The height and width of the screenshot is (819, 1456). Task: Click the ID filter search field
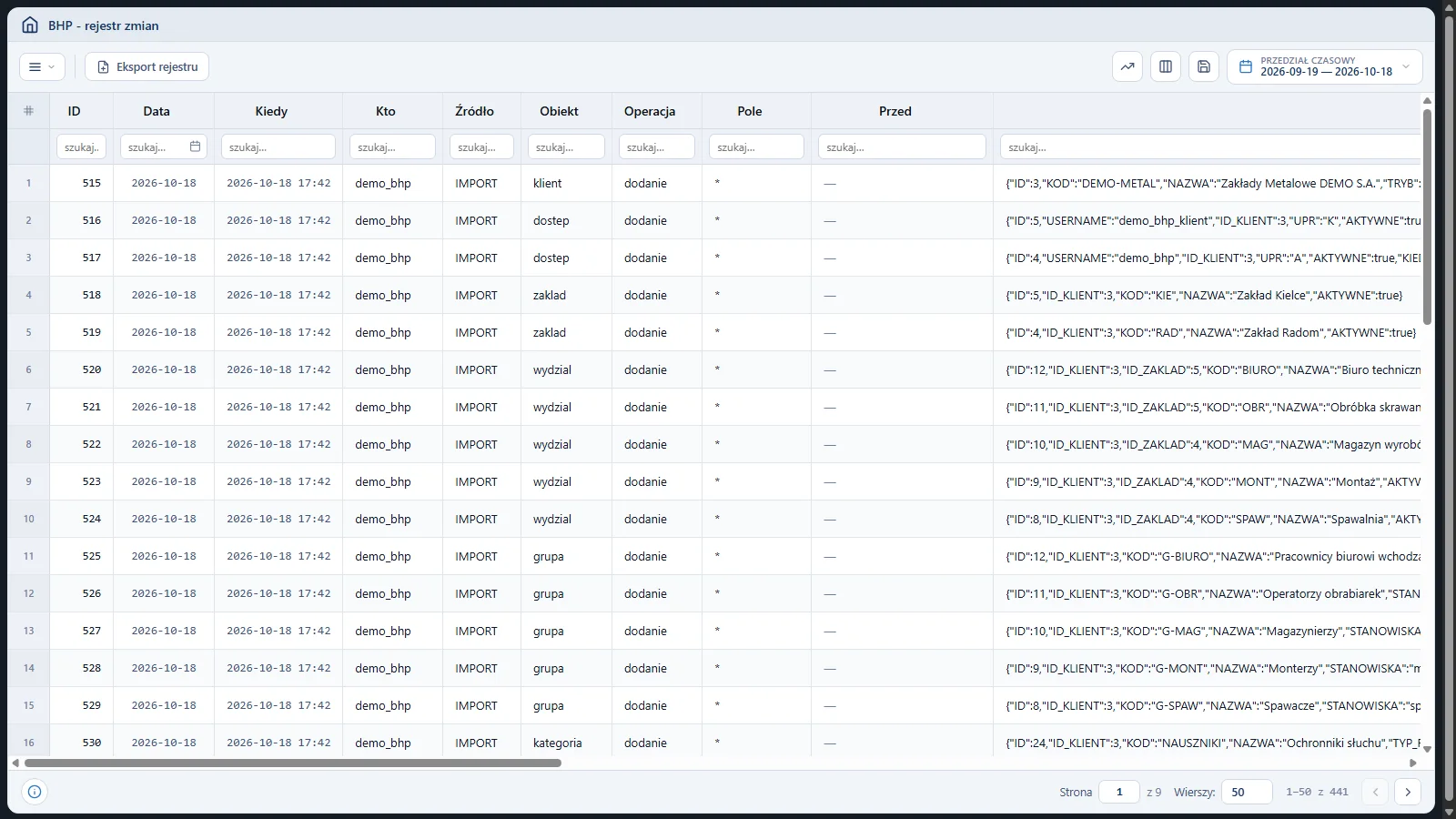(x=82, y=147)
